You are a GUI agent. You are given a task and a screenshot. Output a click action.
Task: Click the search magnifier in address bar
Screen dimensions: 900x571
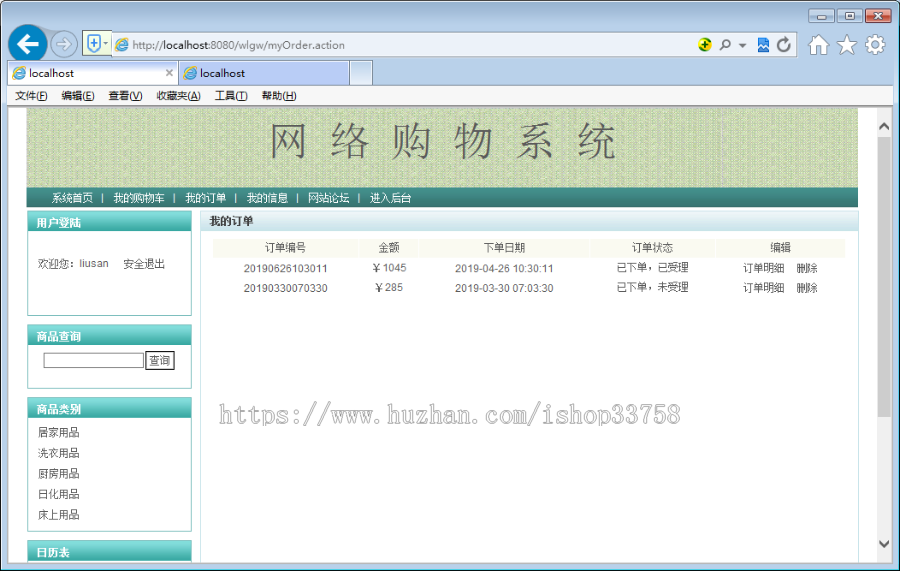pyautogui.click(x=725, y=44)
